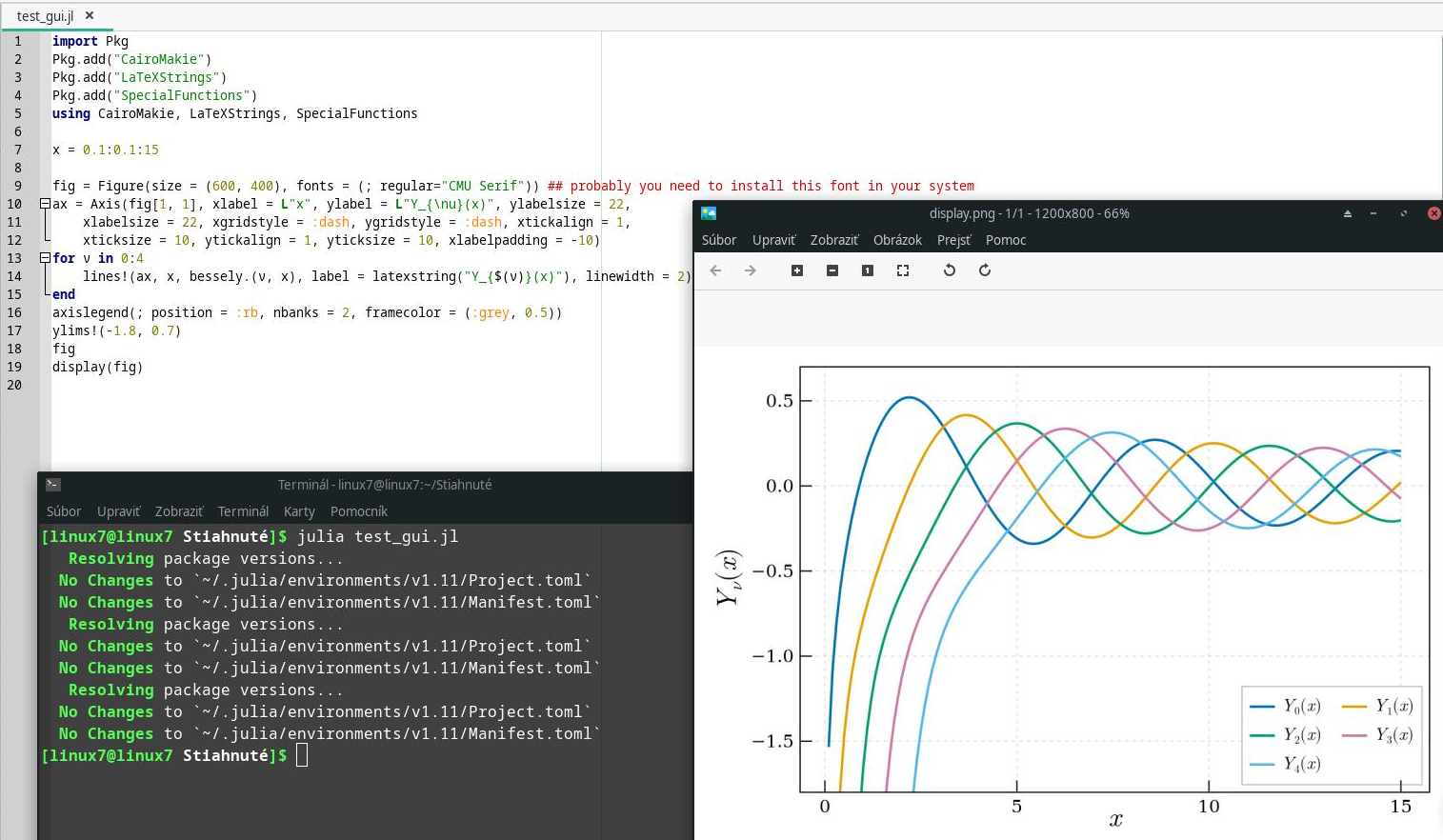Click the terminal command prompt cursor
This screenshot has height=840, width=1443.
(302, 755)
